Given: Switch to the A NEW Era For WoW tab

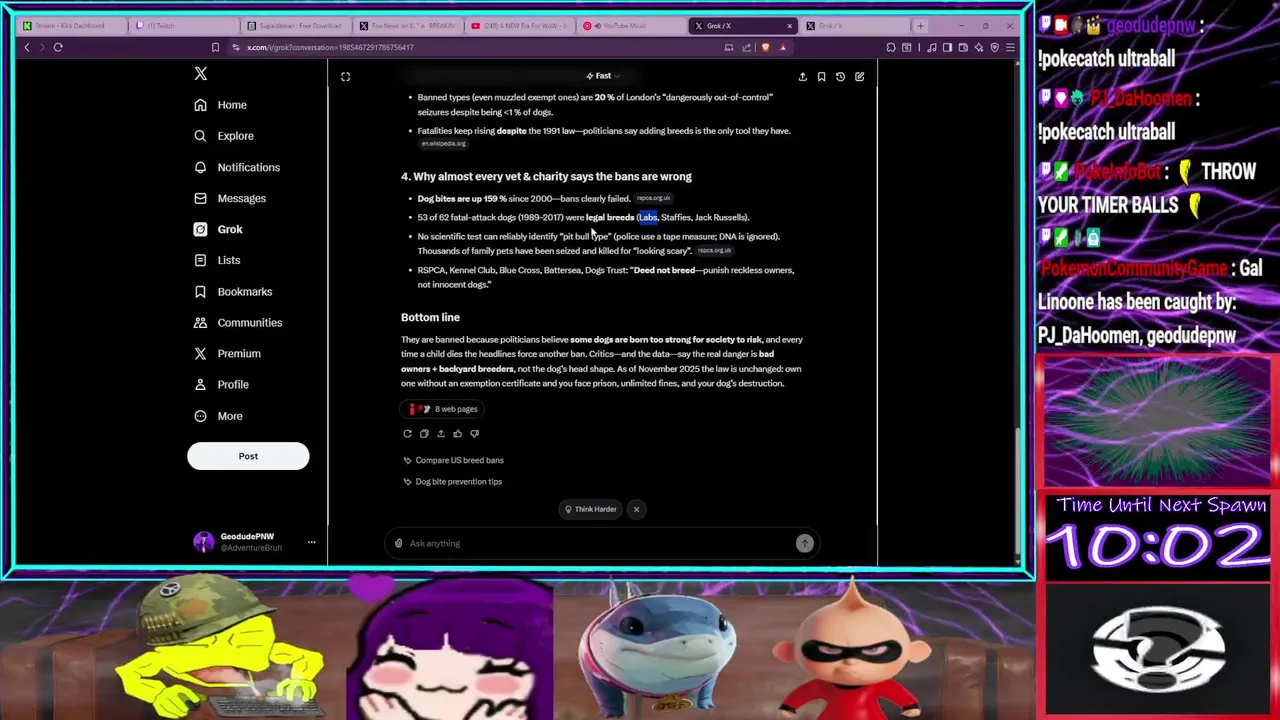Looking at the screenshot, I should tap(519, 25).
